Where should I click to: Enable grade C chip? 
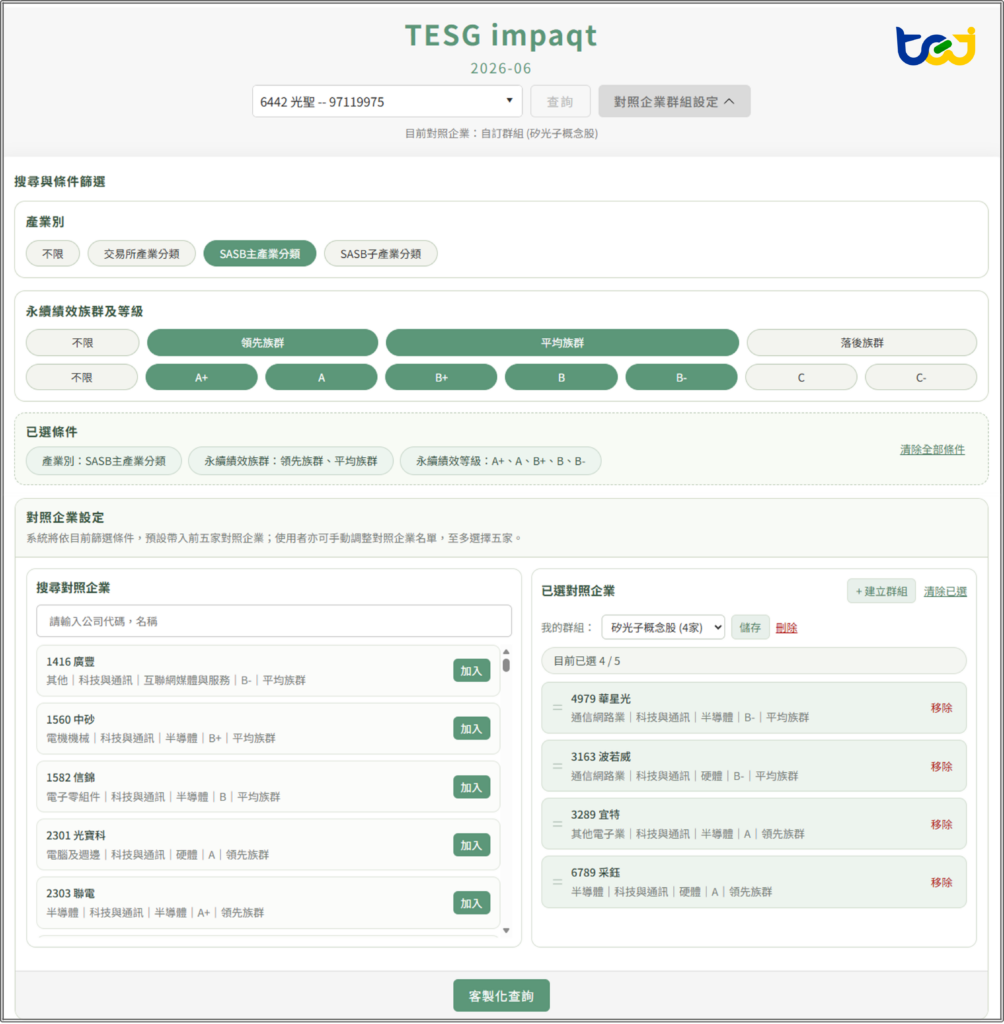point(801,377)
